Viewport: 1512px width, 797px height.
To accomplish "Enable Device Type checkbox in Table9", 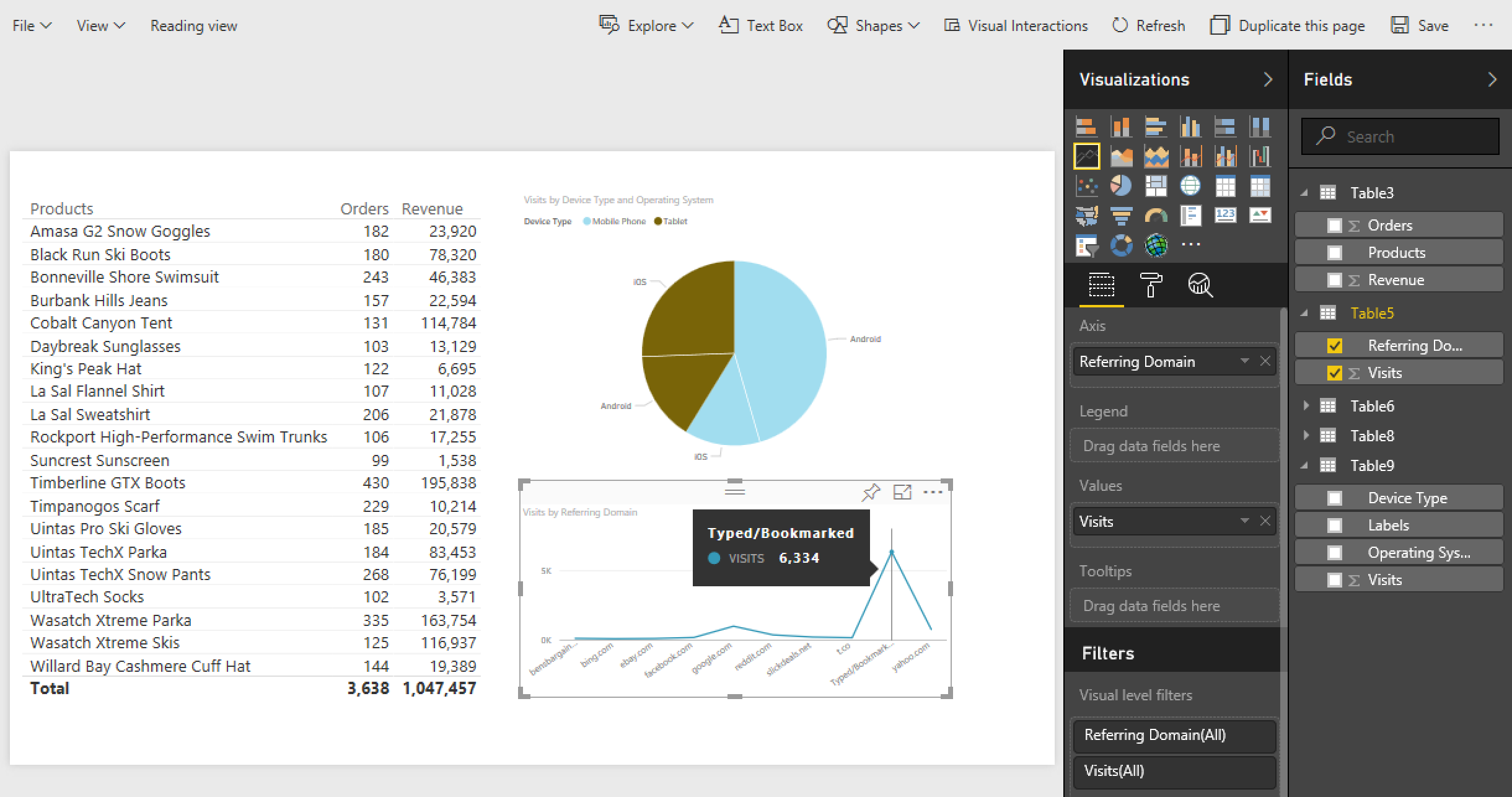I will coord(1335,498).
